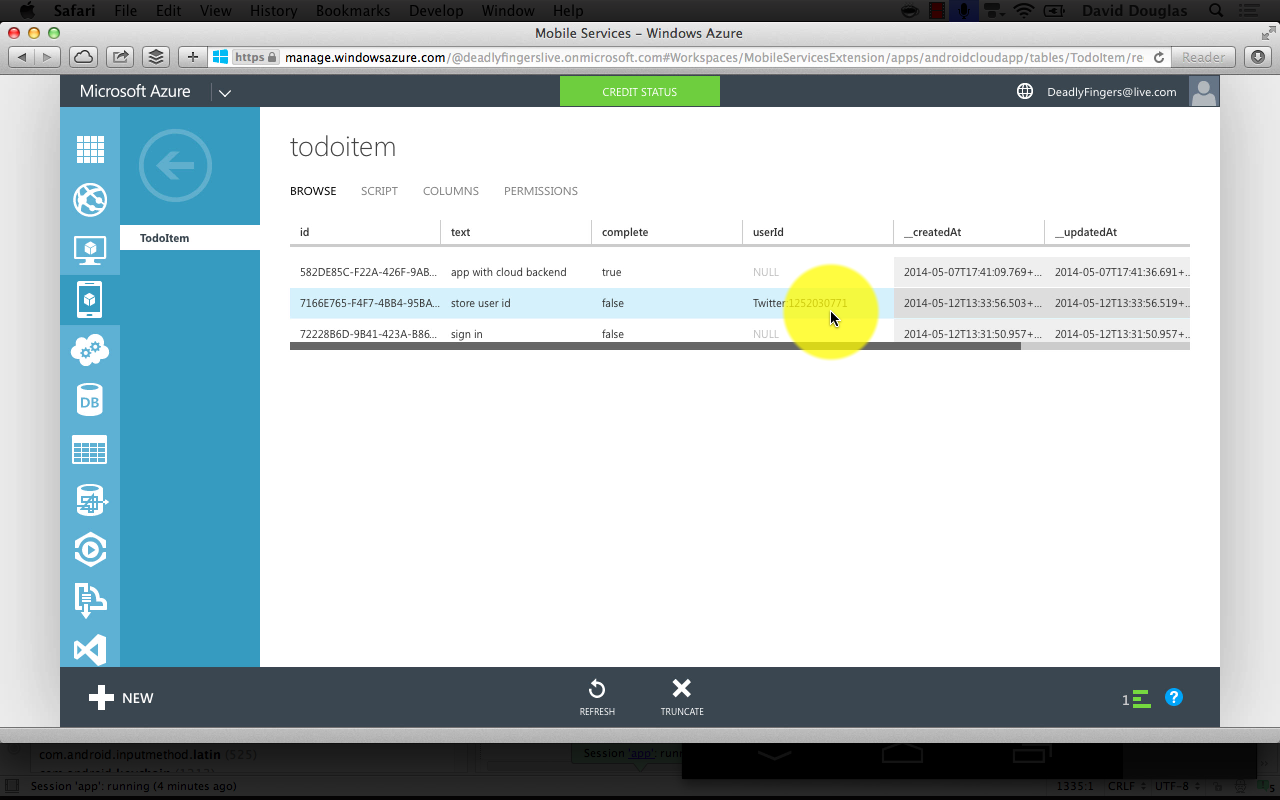Click Safari back navigation arrow
The image size is (1280, 800).
22,57
